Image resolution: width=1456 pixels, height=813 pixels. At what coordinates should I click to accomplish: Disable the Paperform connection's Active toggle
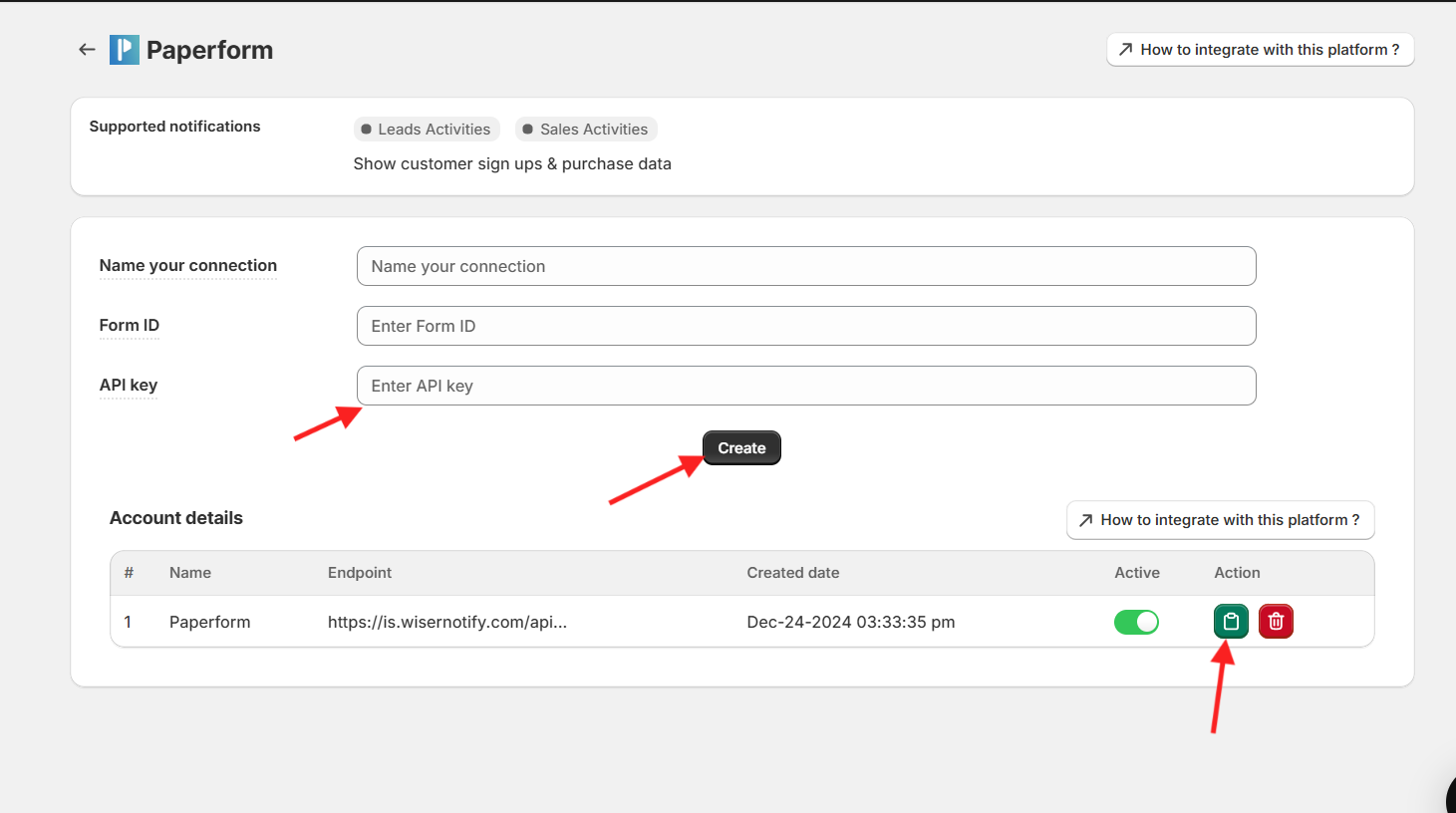pyautogui.click(x=1136, y=622)
